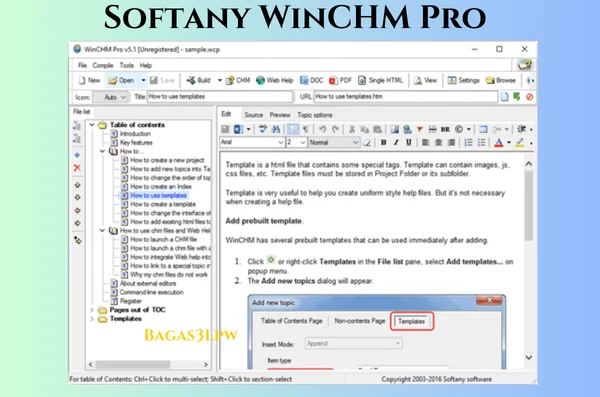Click the Build toolbar button

[199, 80]
